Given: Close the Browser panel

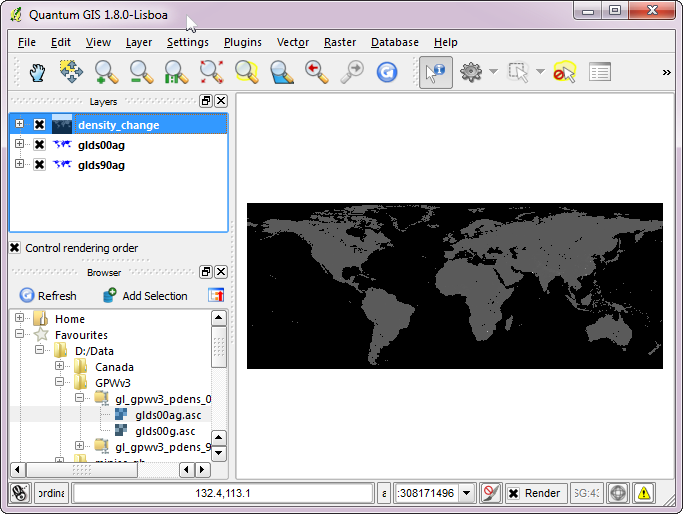Looking at the screenshot, I should (x=221, y=272).
